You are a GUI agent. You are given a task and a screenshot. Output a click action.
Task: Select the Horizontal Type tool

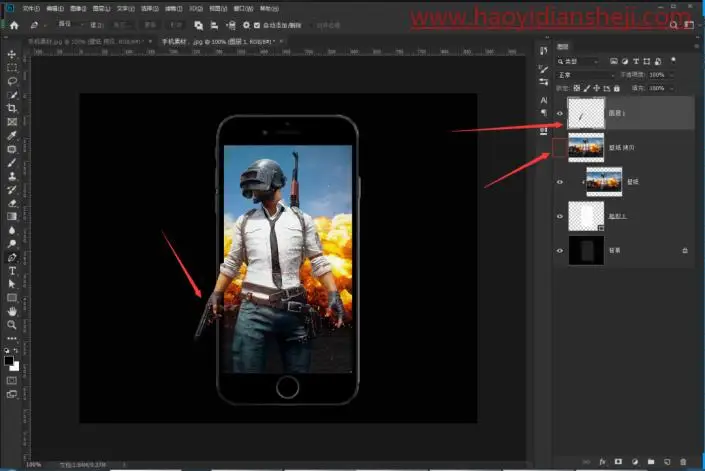12,271
